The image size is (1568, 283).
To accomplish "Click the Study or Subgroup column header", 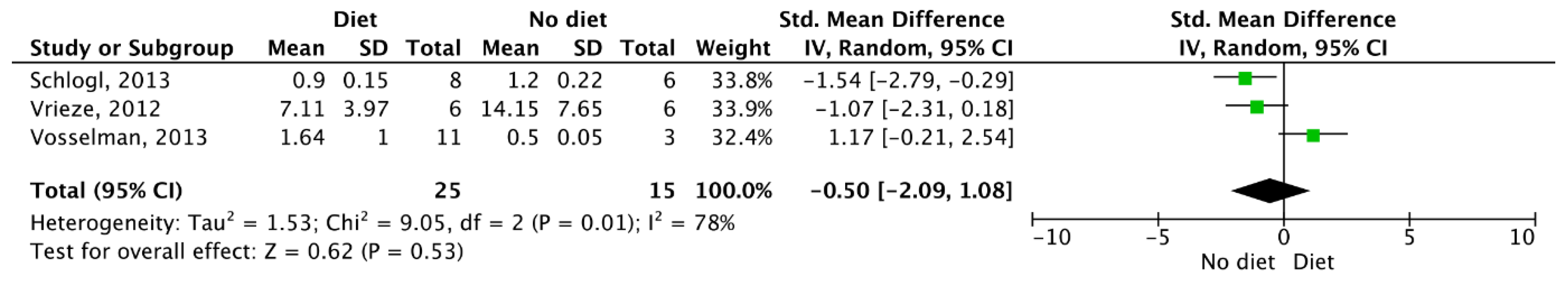I will click(132, 48).
